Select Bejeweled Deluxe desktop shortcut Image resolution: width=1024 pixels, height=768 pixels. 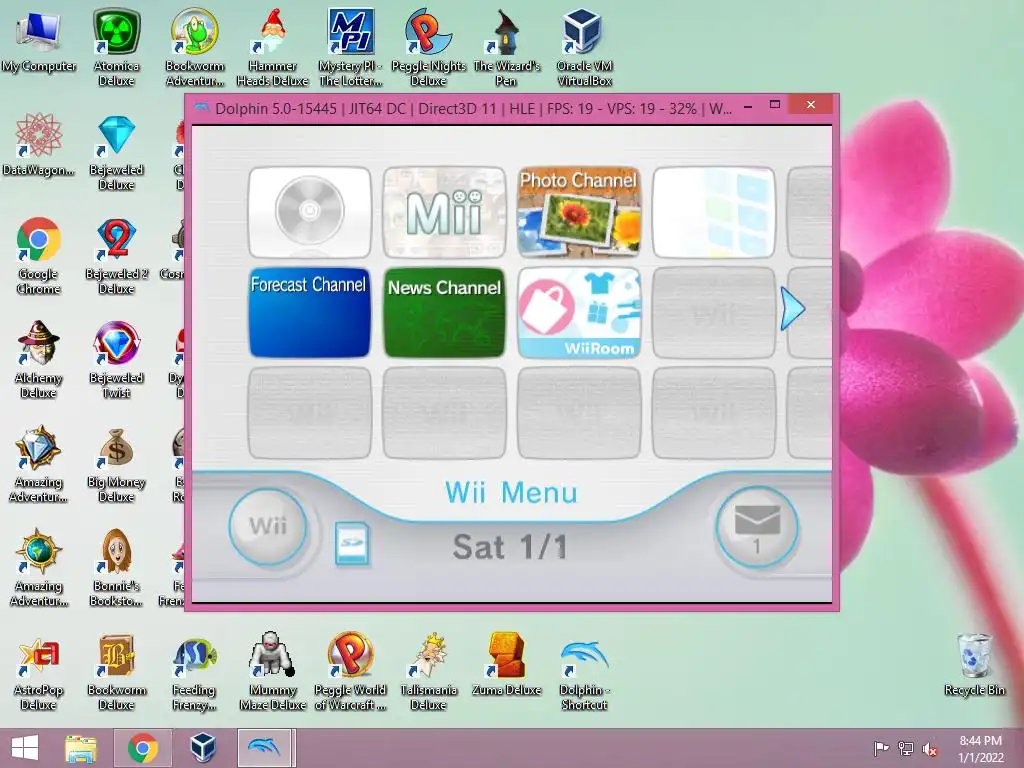[x=116, y=152]
